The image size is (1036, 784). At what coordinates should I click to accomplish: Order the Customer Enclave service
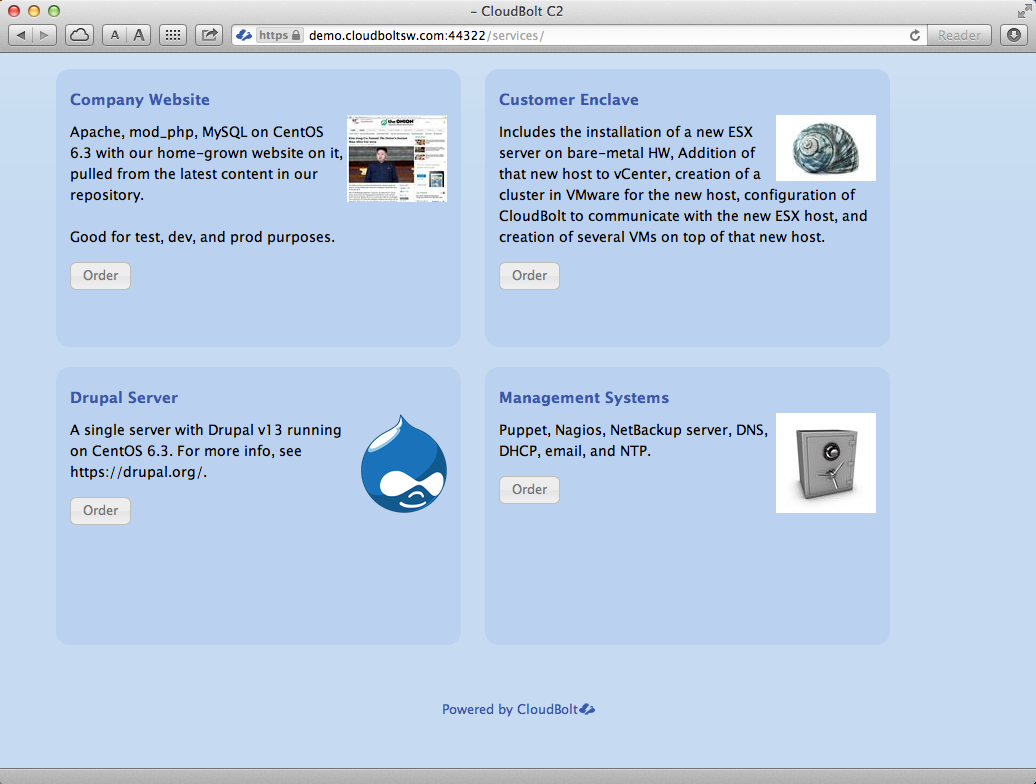point(529,275)
